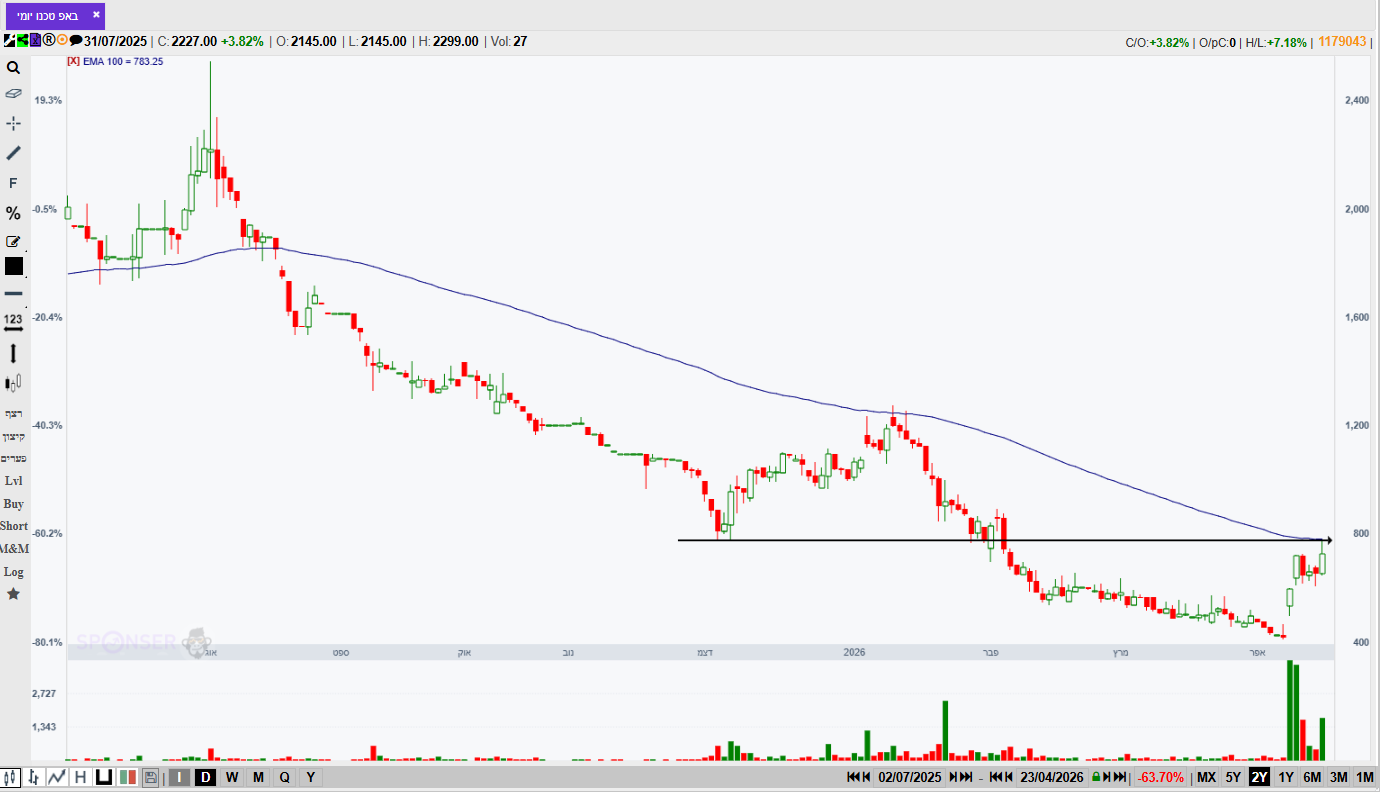Select the eraser tool in left toolbar
Image resolution: width=1382 pixels, height=792 pixels.
click(x=13, y=93)
